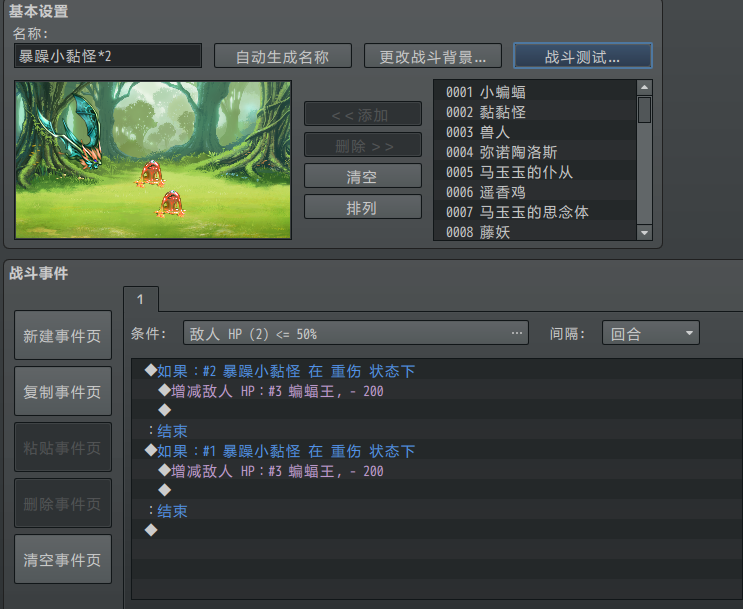The width and height of the screenshot is (743, 609).
Task: Click the disabled <<添加 button
Action: (x=362, y=114)
